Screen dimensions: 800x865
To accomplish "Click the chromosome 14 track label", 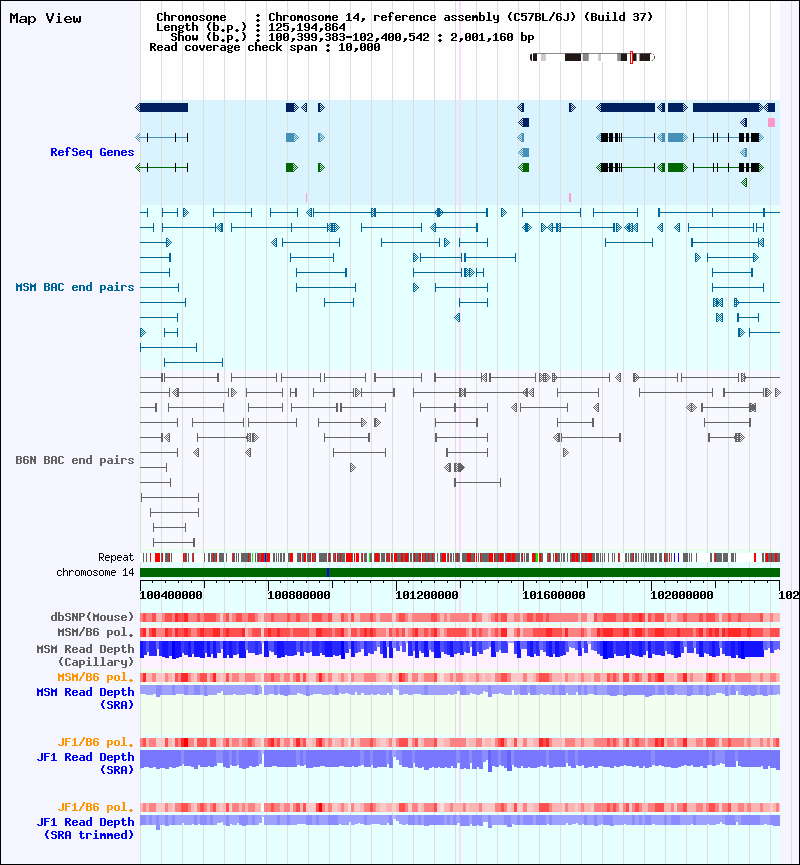I will pos(95,573).
